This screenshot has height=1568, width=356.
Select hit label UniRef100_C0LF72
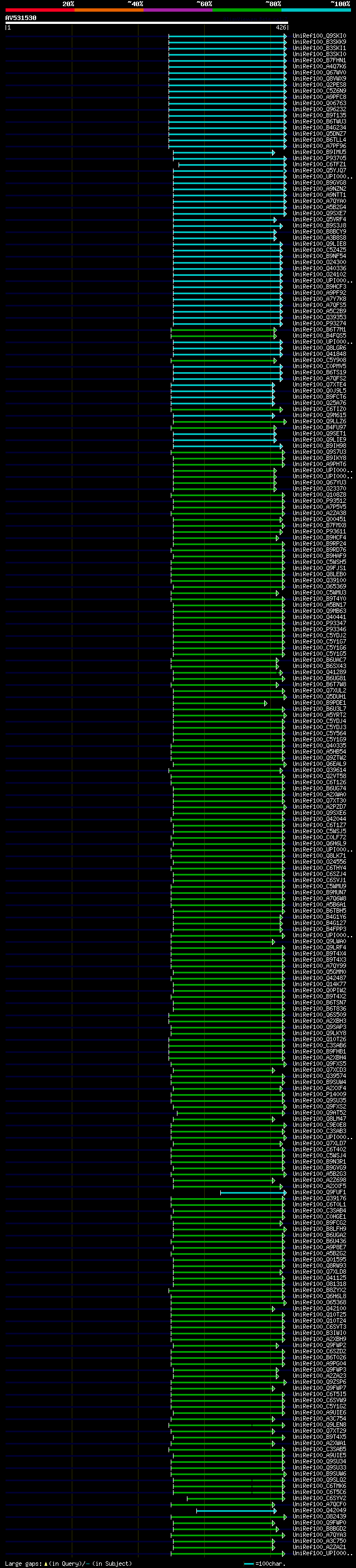[x=319, y=838]
